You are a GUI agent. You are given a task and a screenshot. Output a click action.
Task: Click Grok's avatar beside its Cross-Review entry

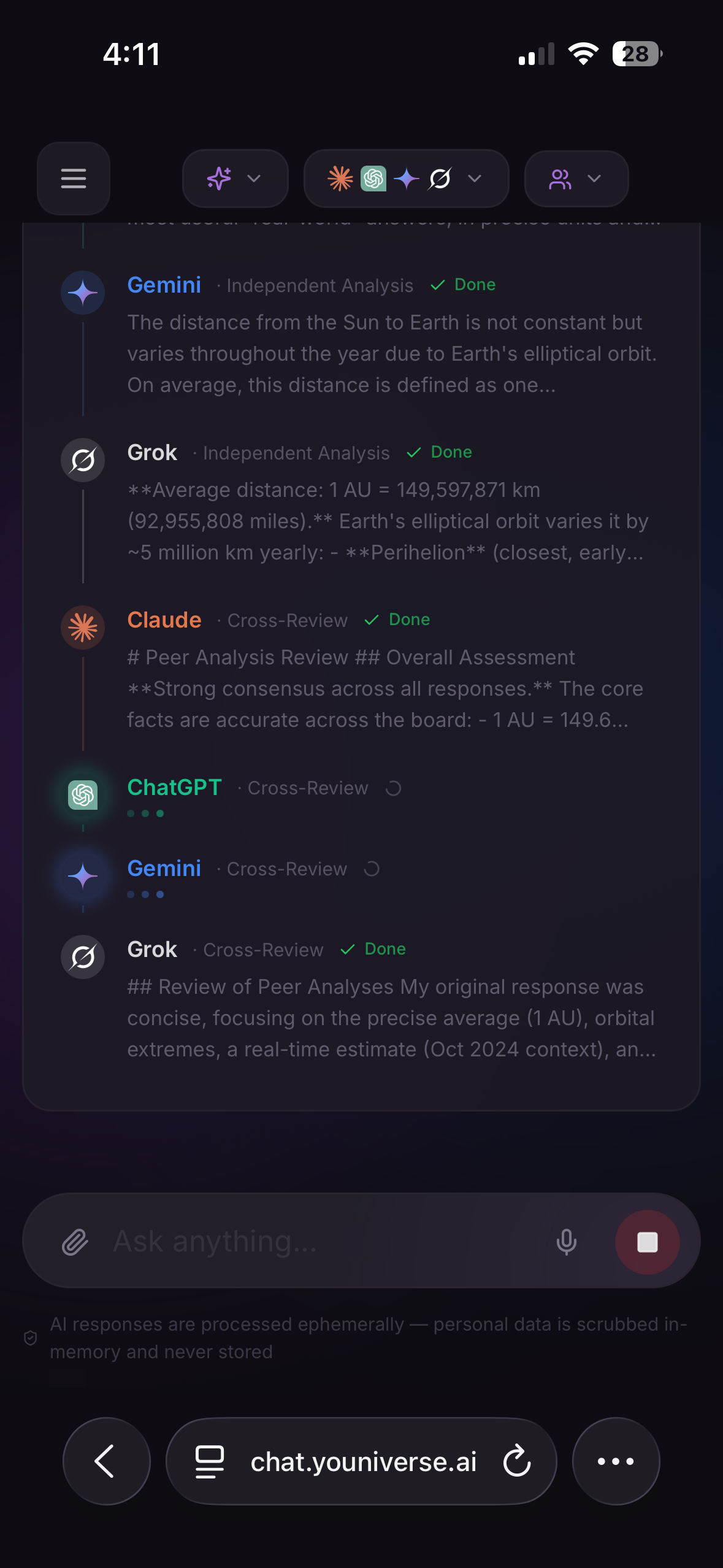click(82, 957)
